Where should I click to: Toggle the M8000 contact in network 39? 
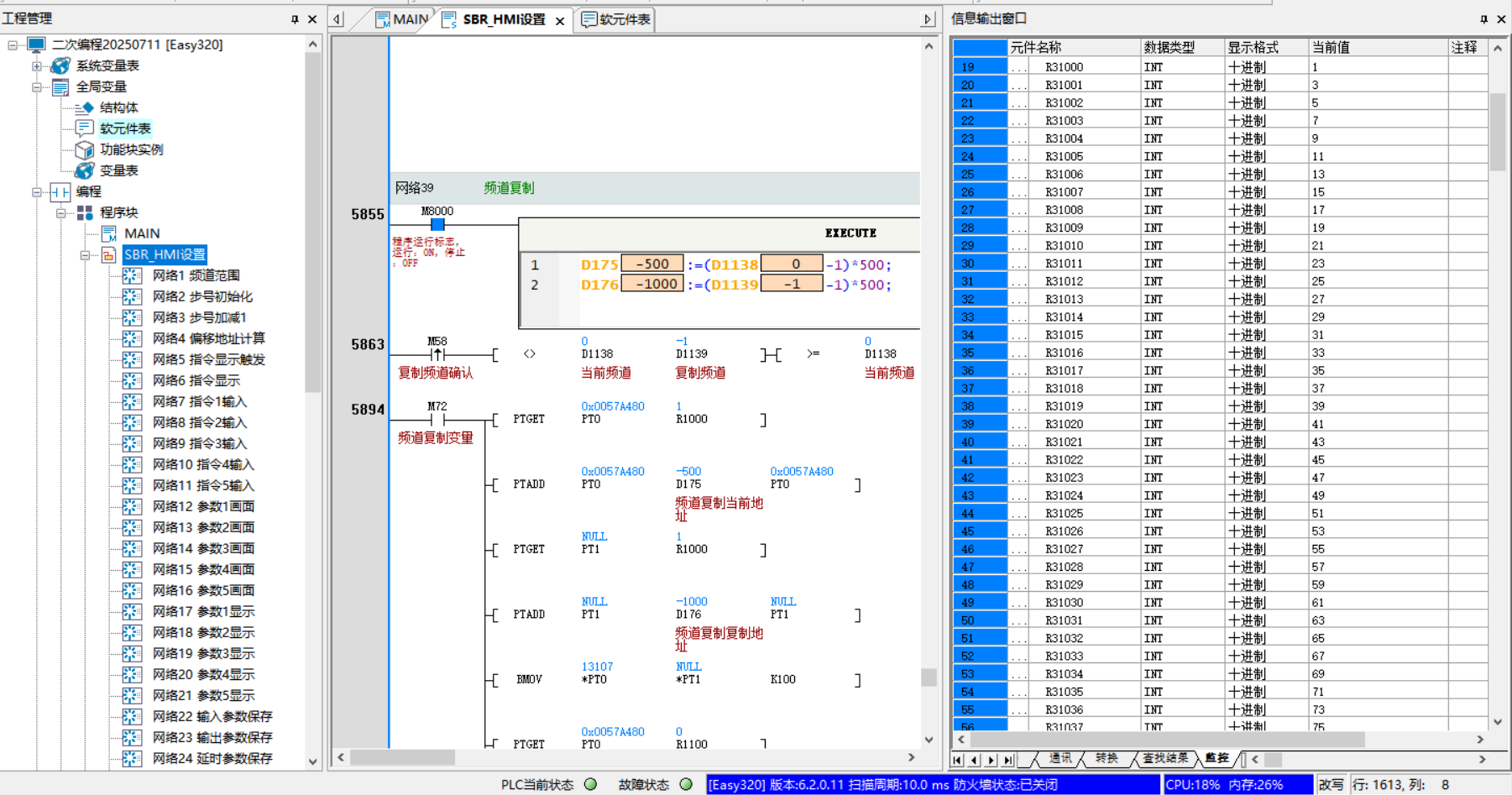pos(437,225)
